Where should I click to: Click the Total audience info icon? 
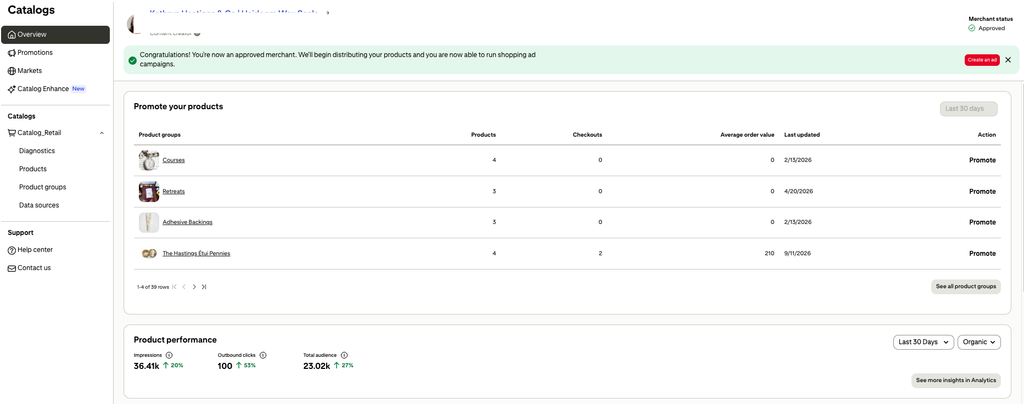(344, 355)
